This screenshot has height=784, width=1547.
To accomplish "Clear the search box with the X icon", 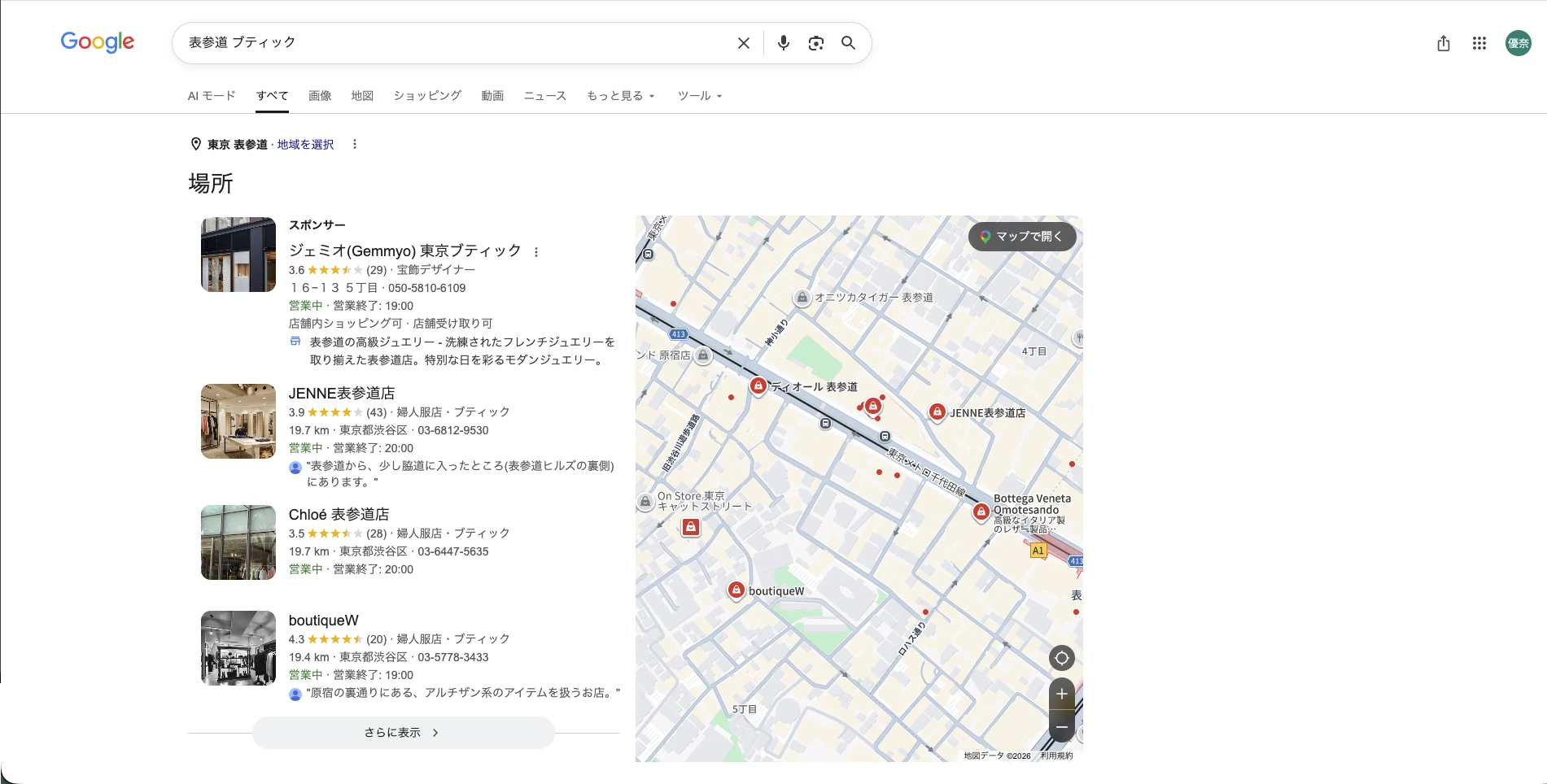I will pos(743,43).
